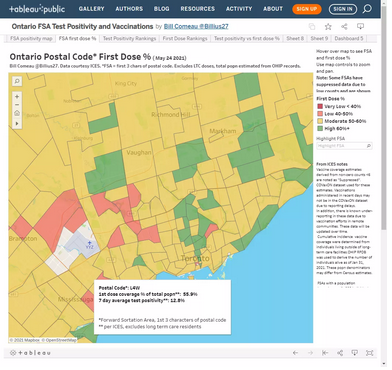Open the First Dose Rankings tab
This screenshot has width=392, height=370.
(185, 39)
